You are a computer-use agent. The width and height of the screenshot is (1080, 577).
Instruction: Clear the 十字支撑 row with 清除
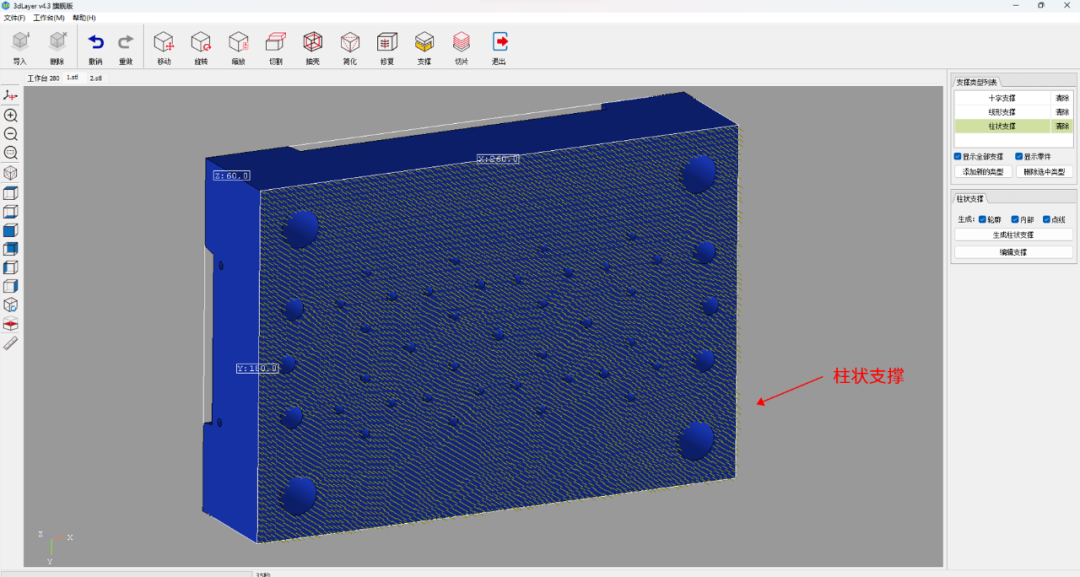[1062, 98]
